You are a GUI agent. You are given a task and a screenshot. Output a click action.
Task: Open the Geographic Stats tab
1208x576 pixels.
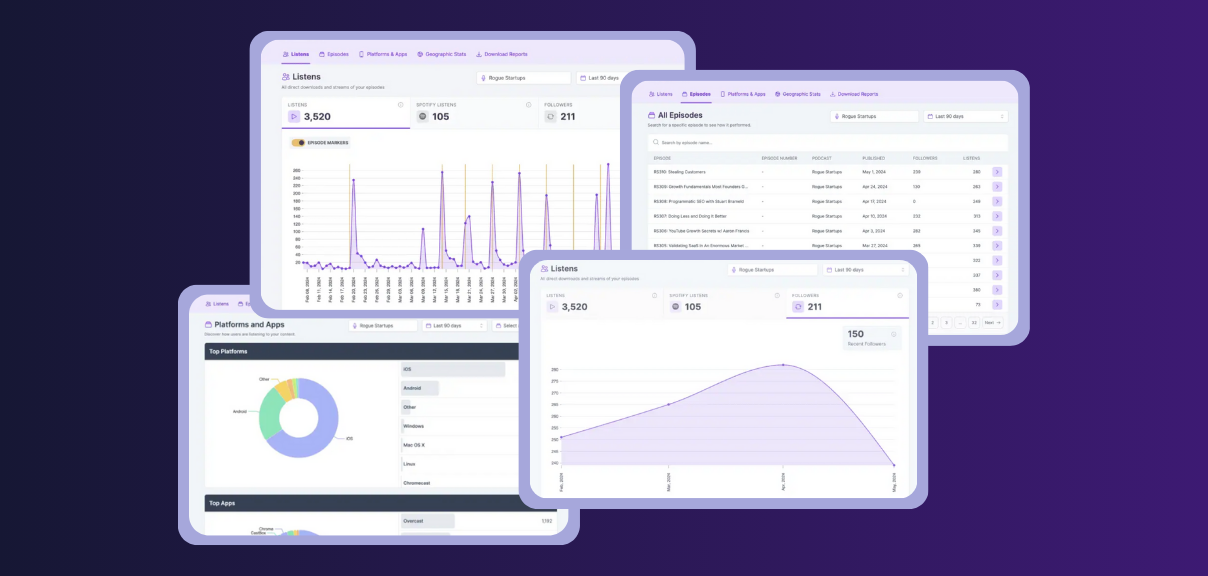(x=797, y=94)
